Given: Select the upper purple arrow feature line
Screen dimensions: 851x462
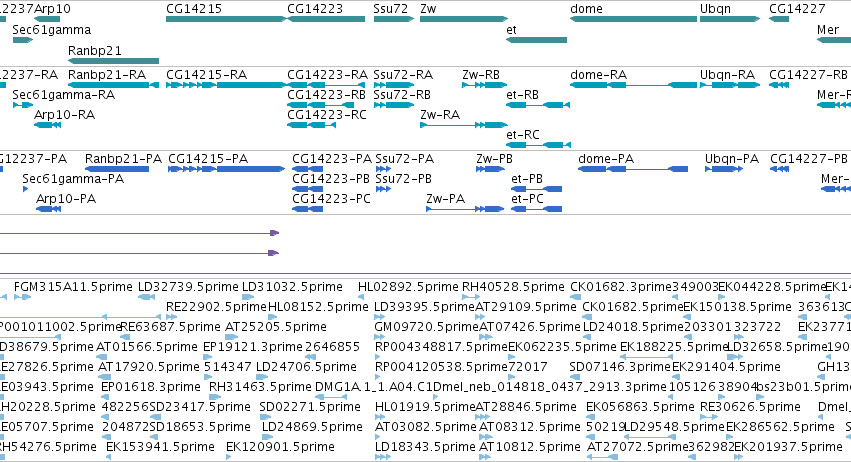Looking at the screenshot, I should coord(139,233).
